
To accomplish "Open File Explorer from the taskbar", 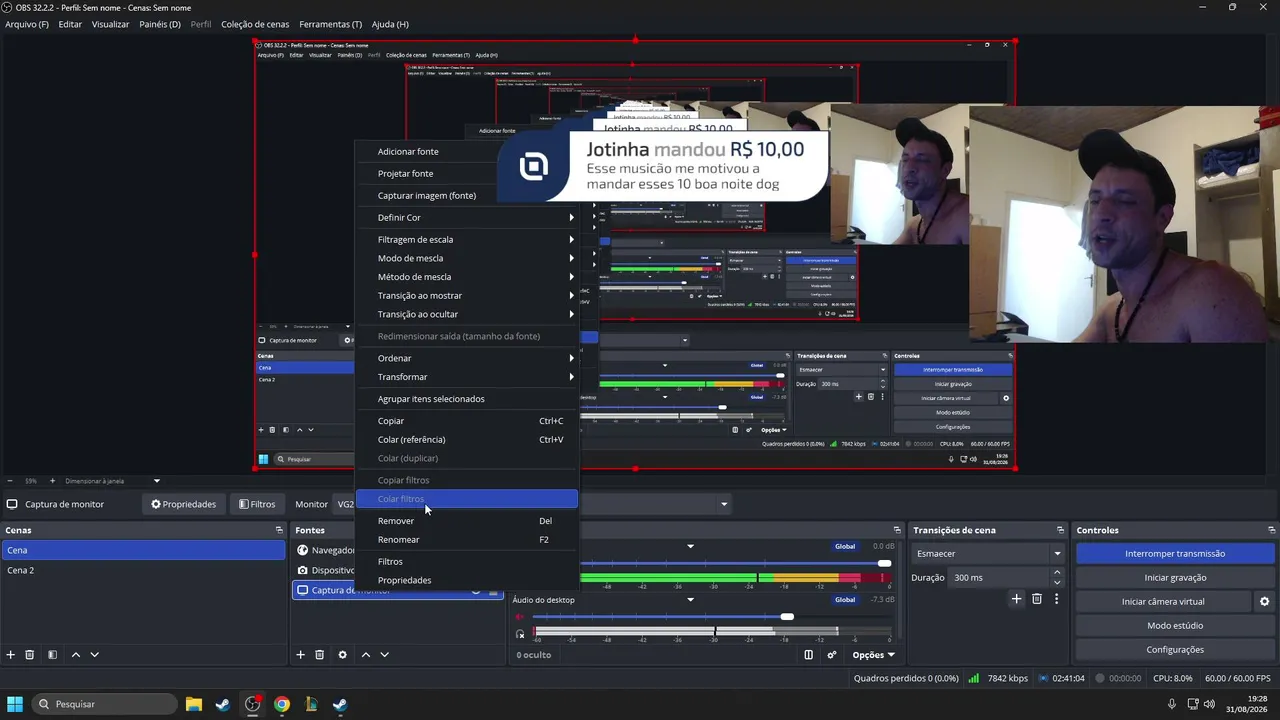I will pos(194,704).
